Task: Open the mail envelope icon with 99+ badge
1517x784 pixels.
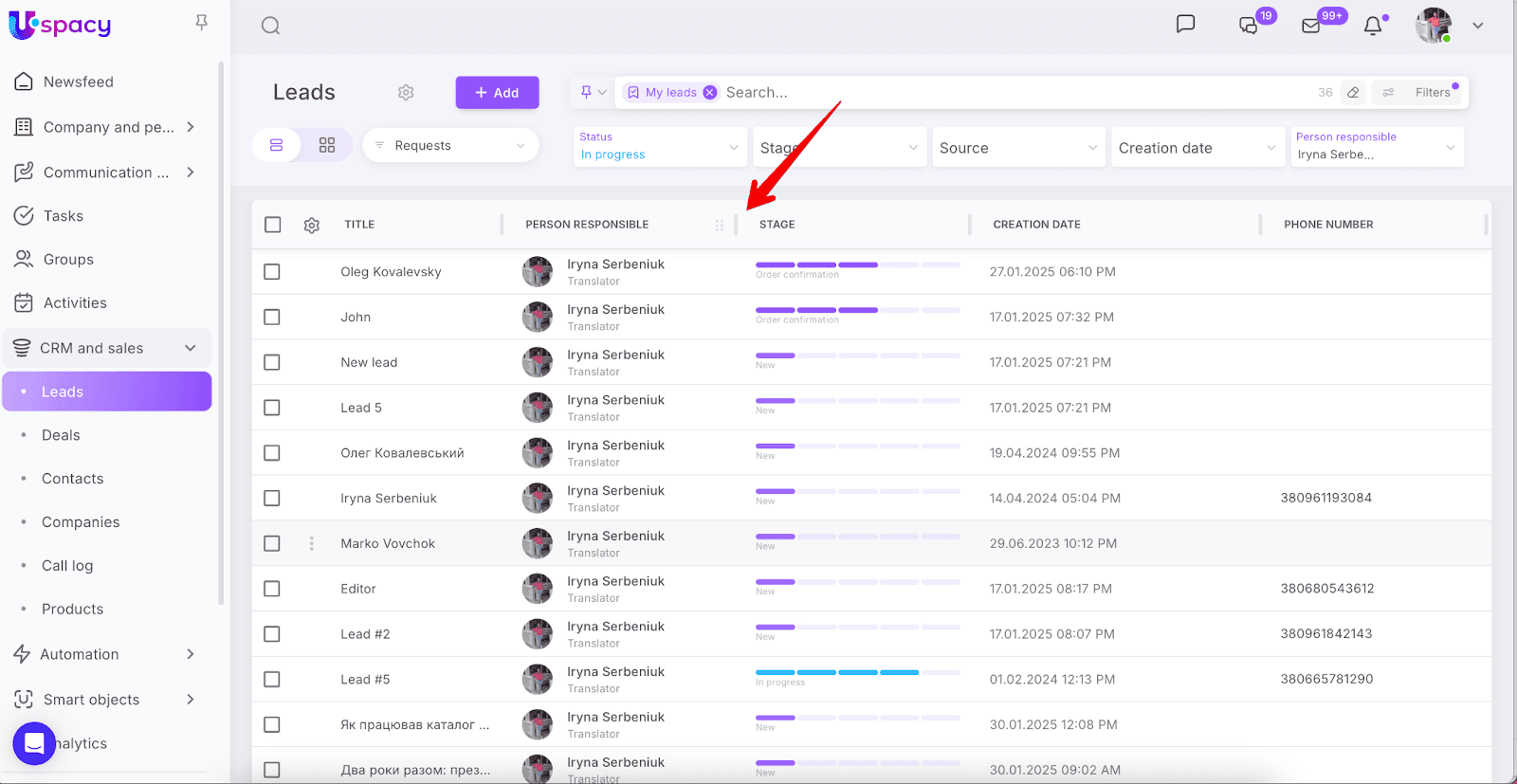Action: pos(1311,26)
